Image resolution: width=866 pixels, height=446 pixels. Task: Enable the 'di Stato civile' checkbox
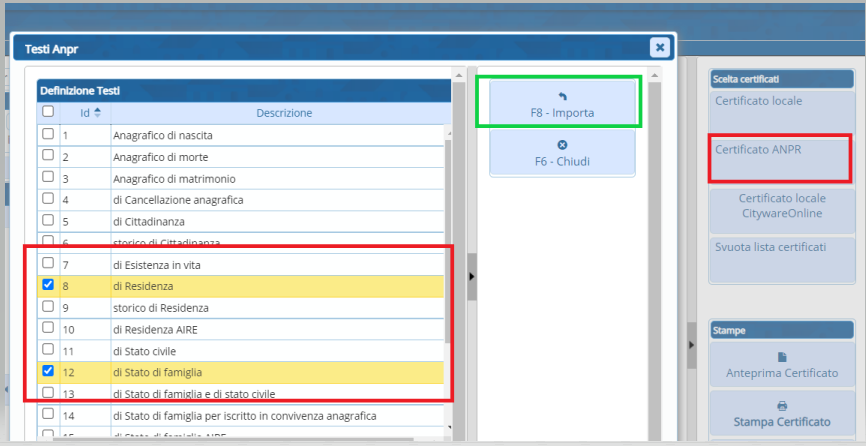click(48, 350)
